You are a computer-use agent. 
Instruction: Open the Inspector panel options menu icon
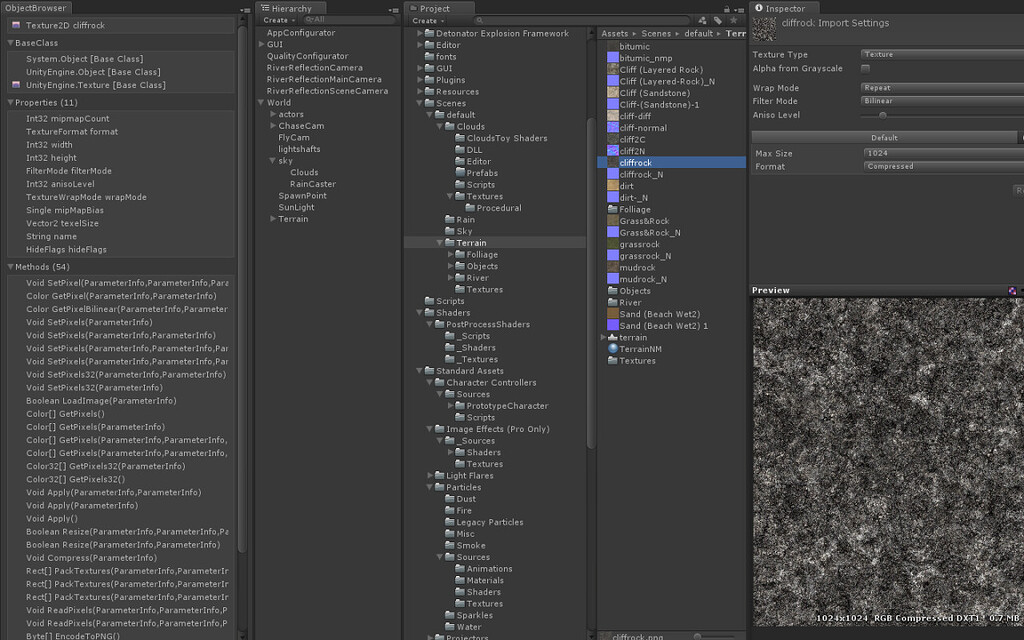(1018, 8)
